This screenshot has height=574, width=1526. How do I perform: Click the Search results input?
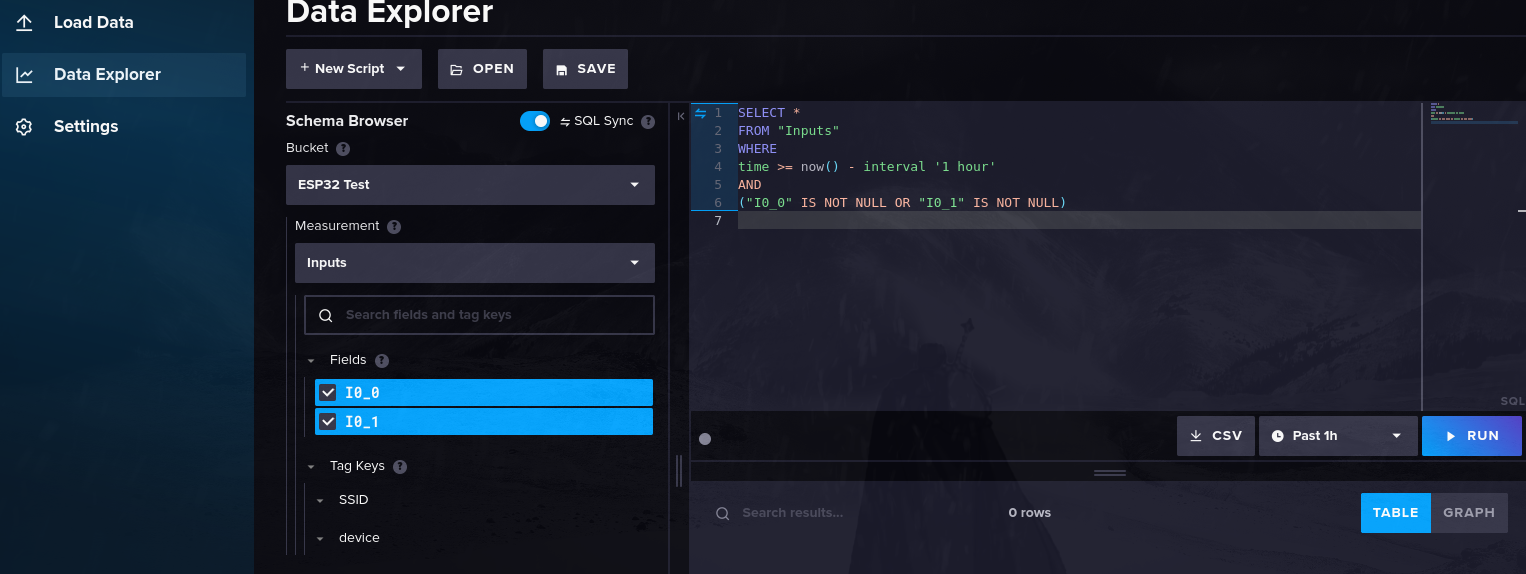[x=850, y=513]
